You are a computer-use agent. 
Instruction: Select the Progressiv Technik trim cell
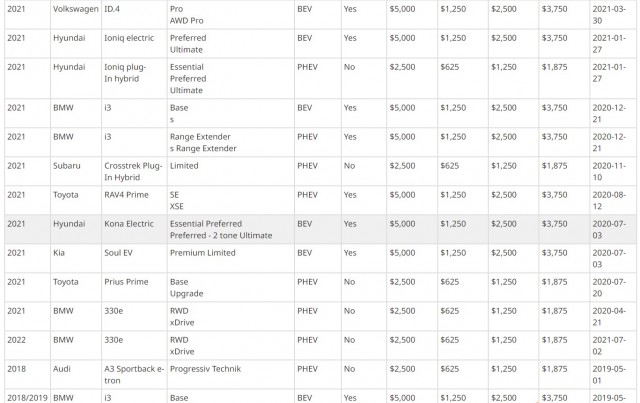point(231,374)
